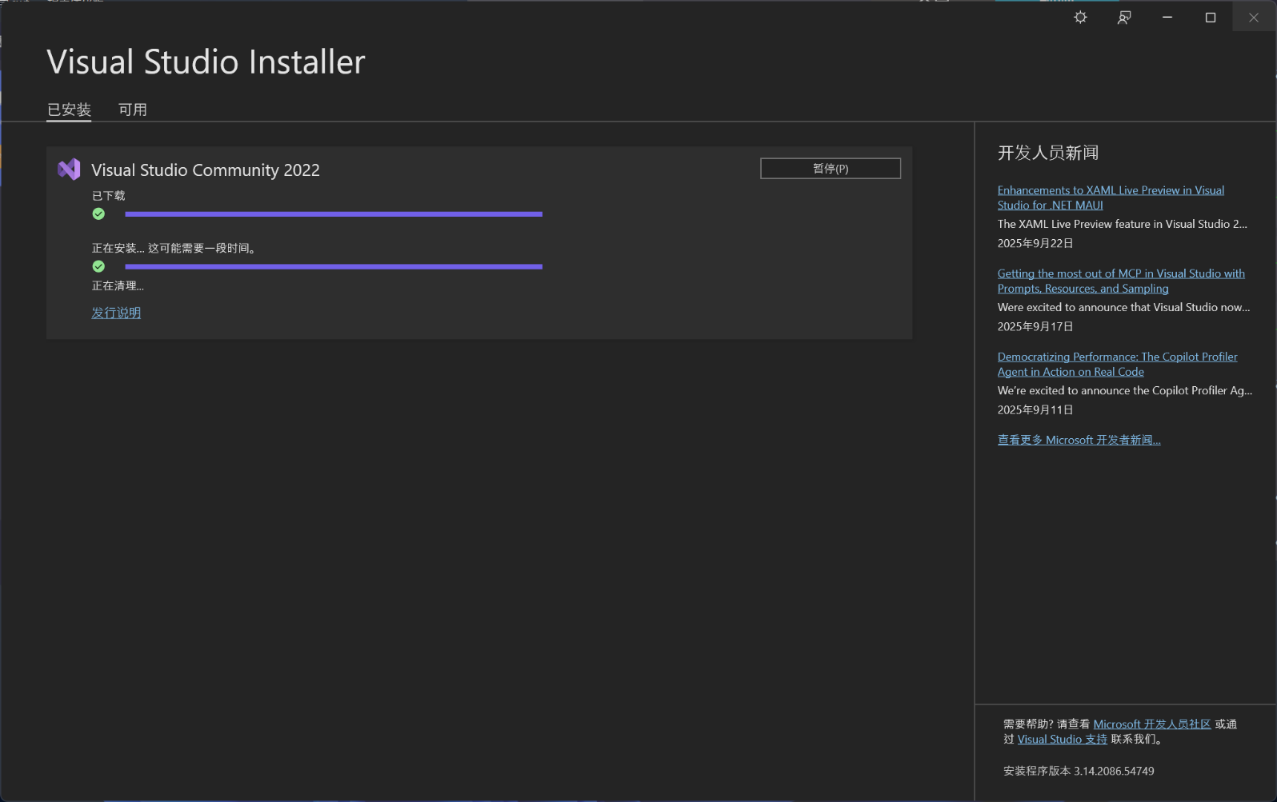The width and height of the screenshot is (1277, 802).
Task: Switch to the 可用 tab
Action: pyautogui.click(x=132, y=110)
